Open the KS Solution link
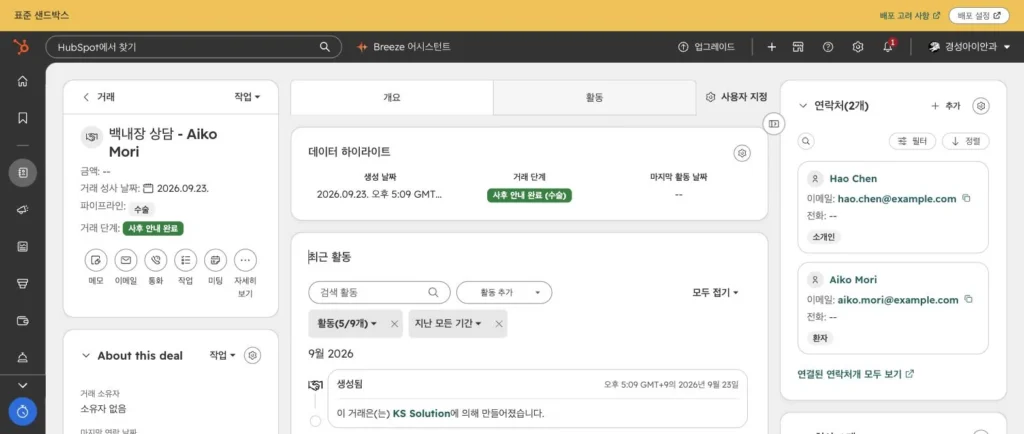1024x434 pixels. [x=421, y=413]
